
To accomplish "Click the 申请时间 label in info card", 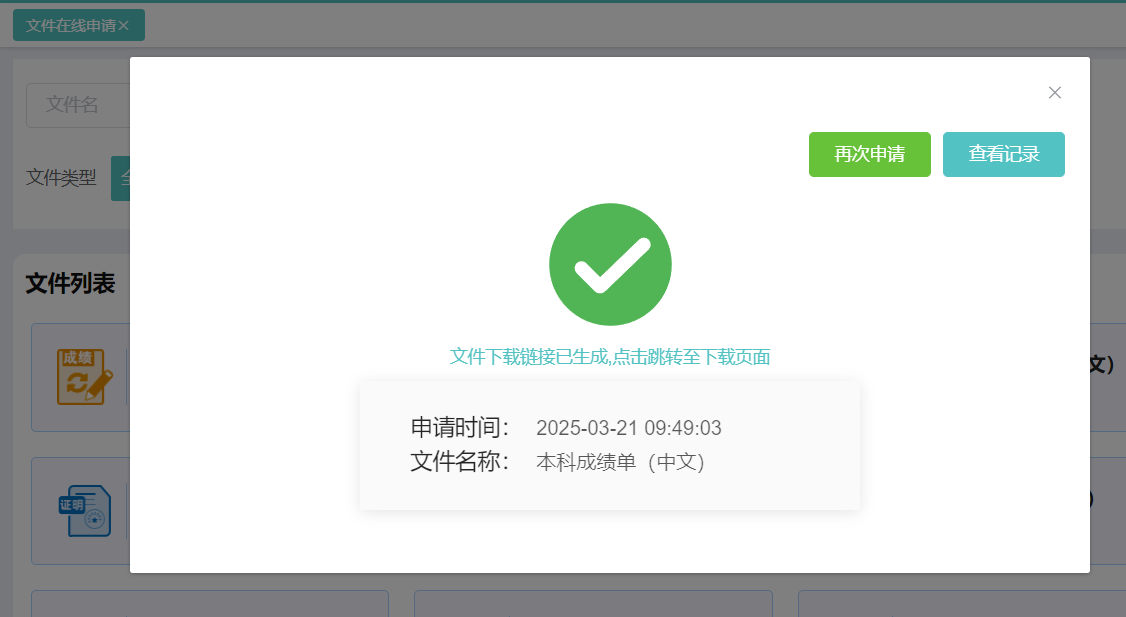I will coord(460,427).
